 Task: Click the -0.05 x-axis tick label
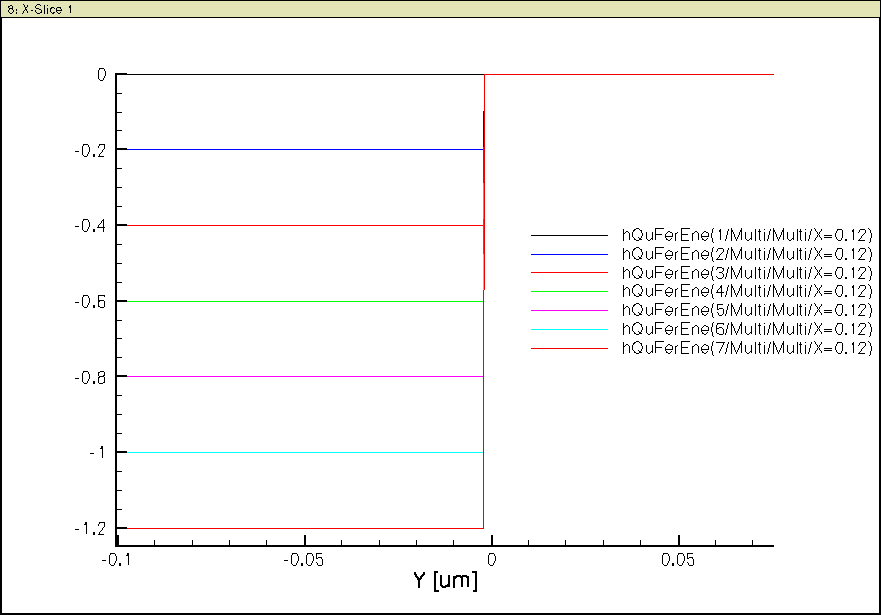[x=303, y=560]
